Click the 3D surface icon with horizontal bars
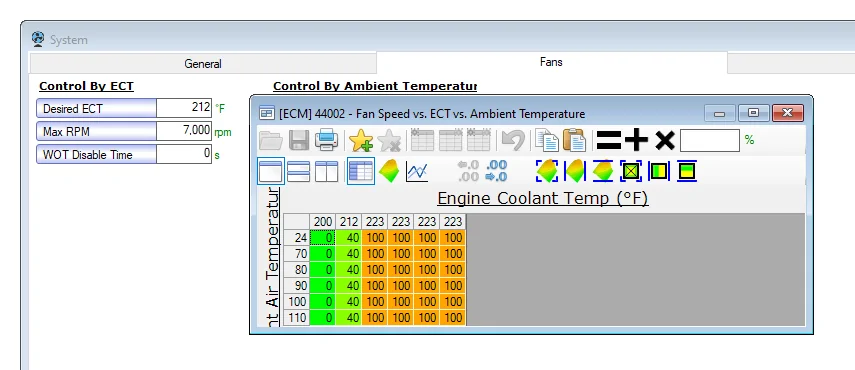Screen dimensions: 855x370 [x=603, y=171]
